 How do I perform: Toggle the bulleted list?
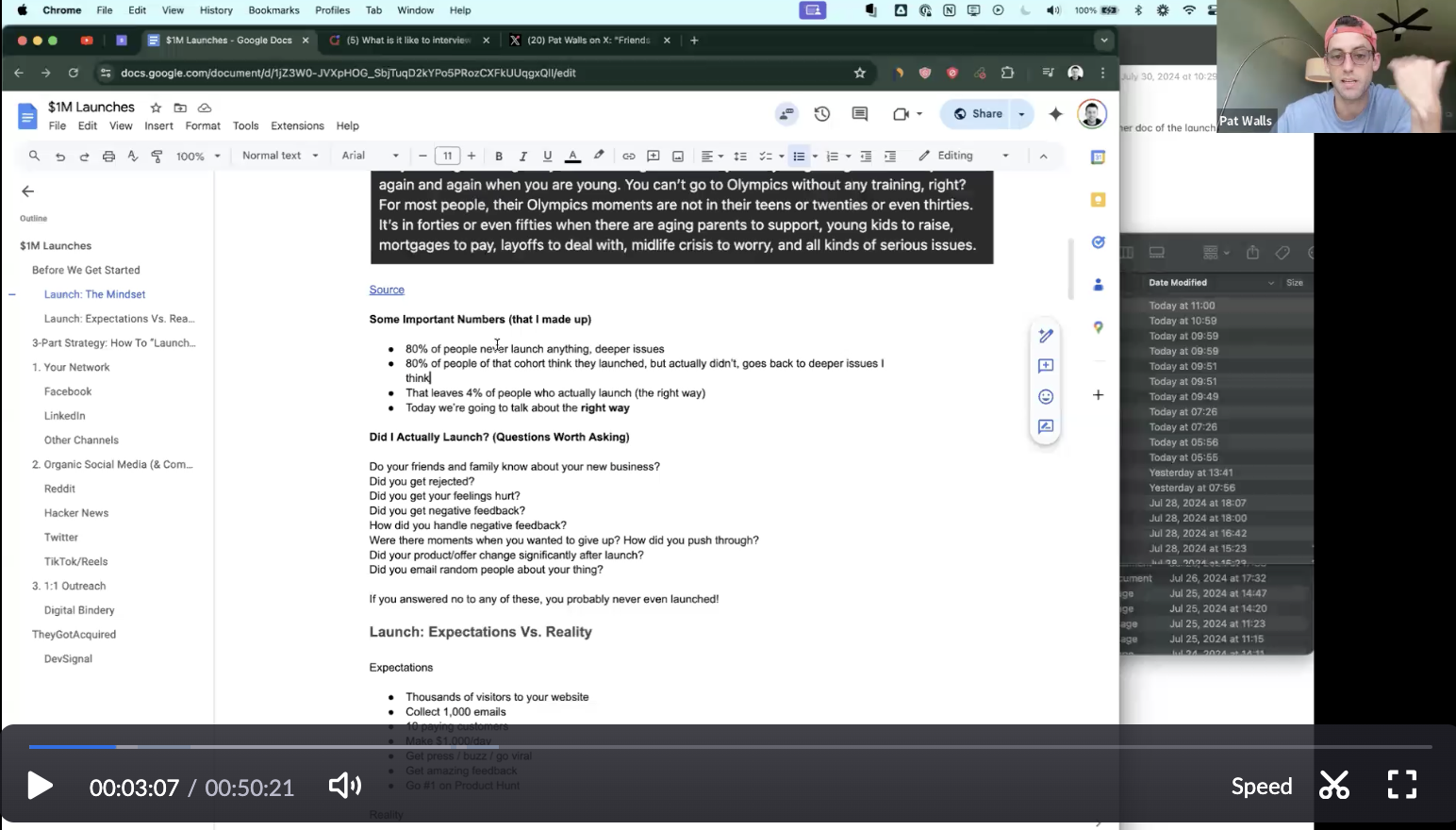(799, 156)
